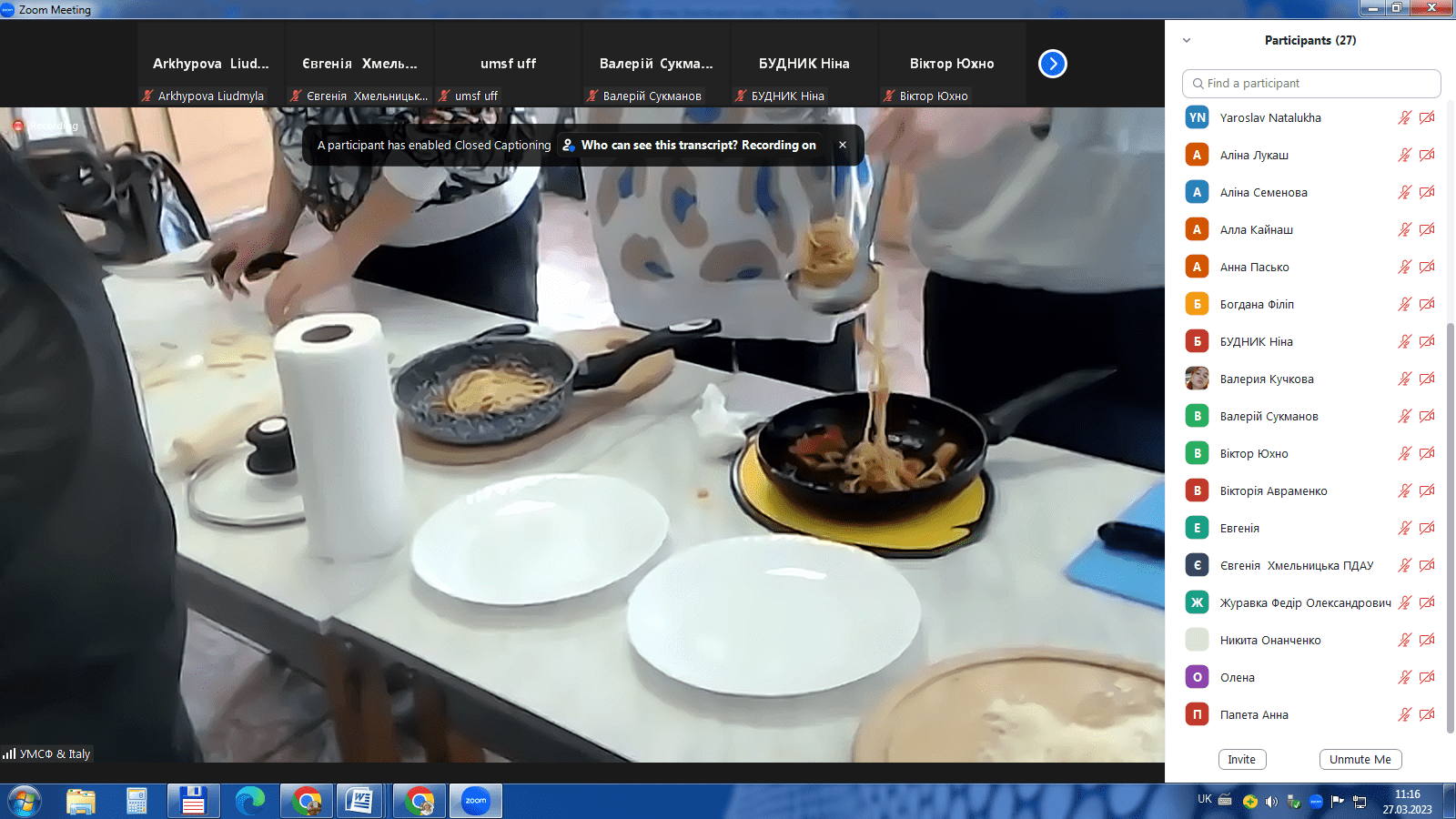
Task: Select the БУДНИК Ніна video tile
Action: 804,64
